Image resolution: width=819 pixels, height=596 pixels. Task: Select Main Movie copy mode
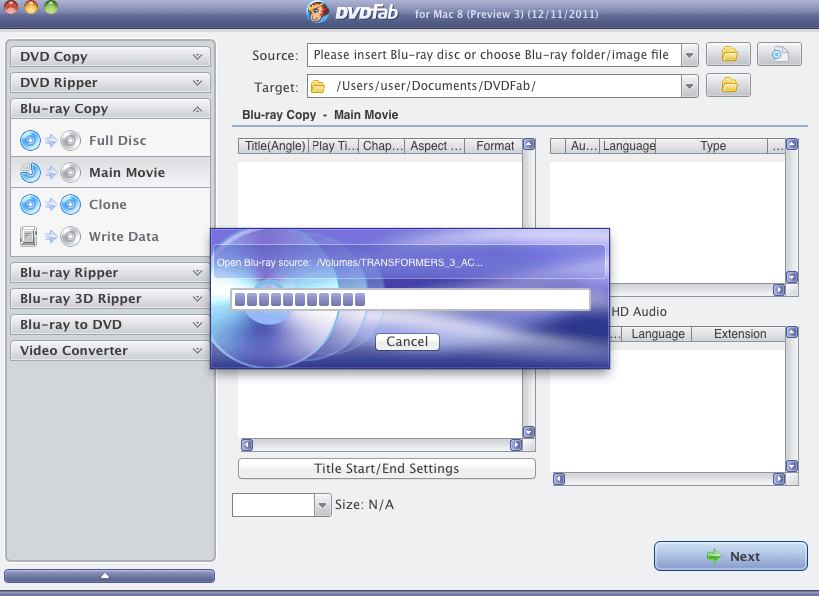pos(110,172)
